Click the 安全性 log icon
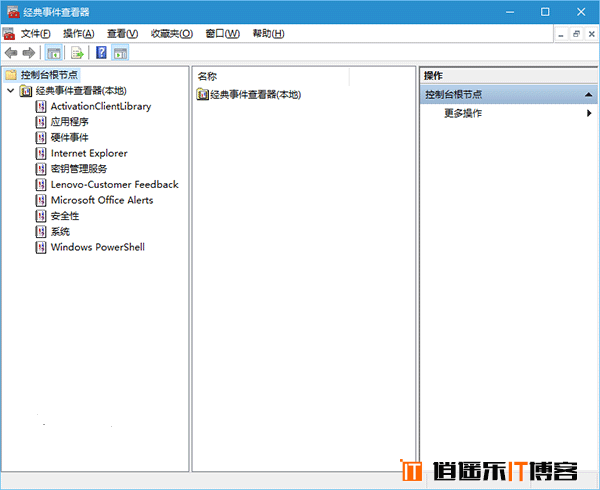Image resolution: width=600 pixels, height=490 pixels. point(41,216)
